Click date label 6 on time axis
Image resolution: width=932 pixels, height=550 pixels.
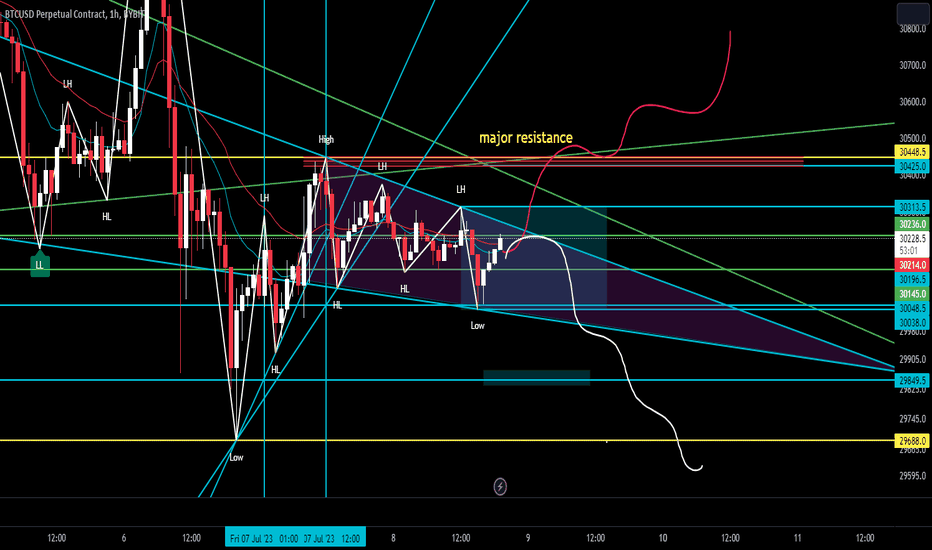coord(124,538)
